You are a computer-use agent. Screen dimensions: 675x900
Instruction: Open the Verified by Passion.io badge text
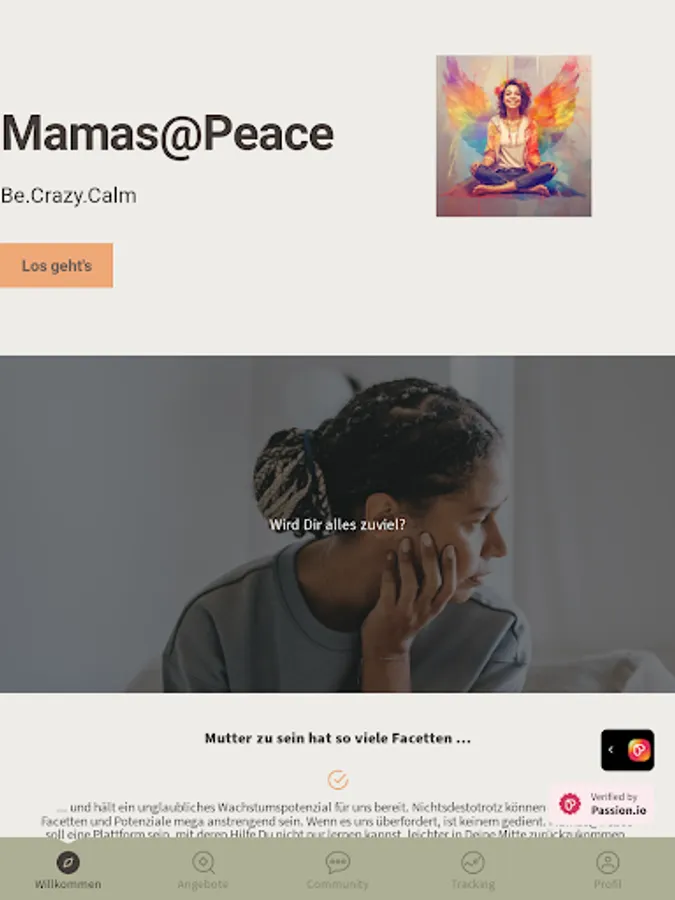pyautogui.click(x=618, y=804)
